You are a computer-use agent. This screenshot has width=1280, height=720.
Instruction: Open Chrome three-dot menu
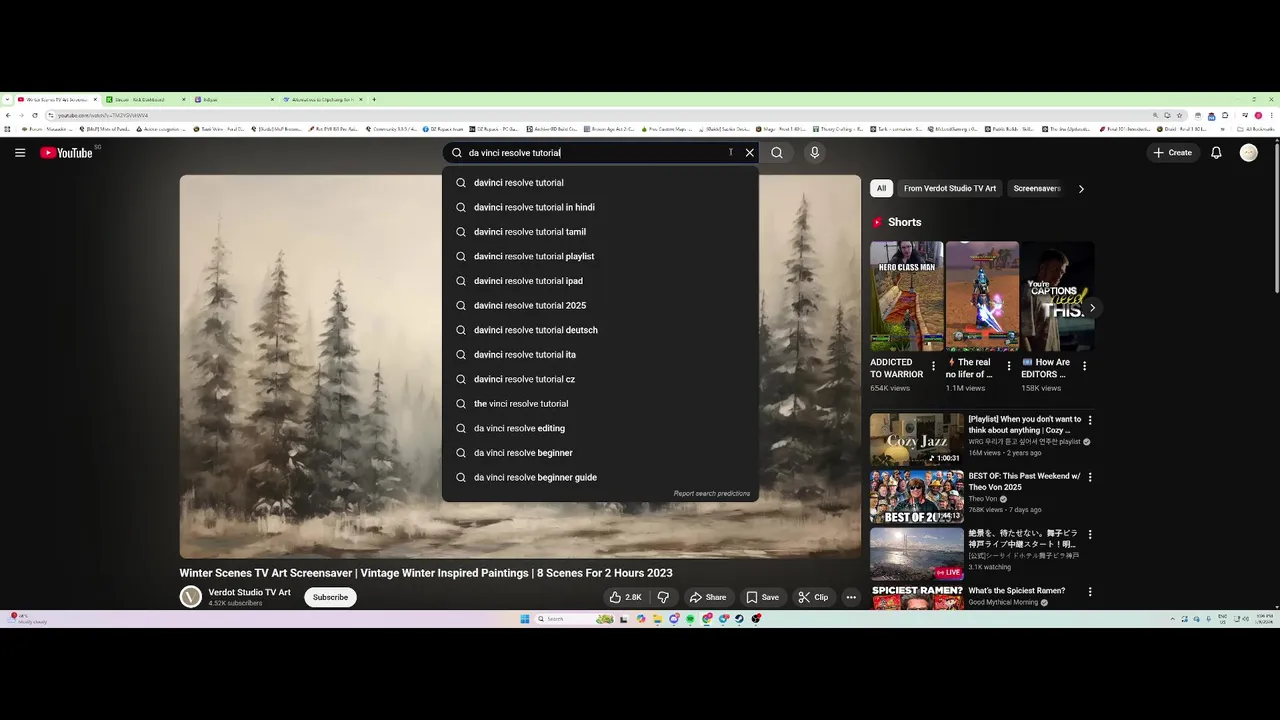click(1272, 115)
